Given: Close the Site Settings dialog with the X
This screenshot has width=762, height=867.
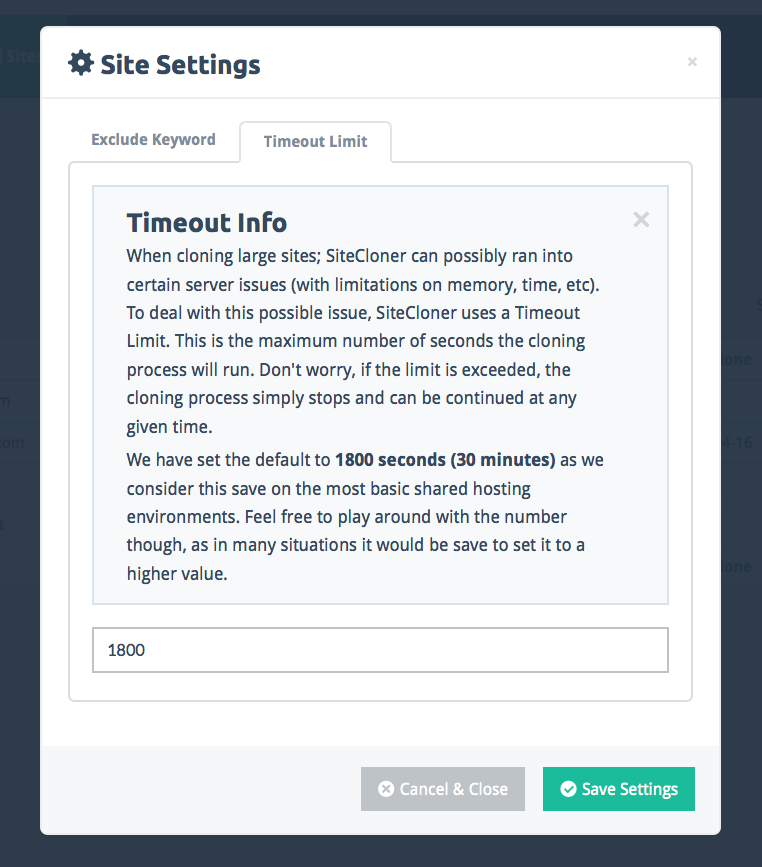Looking at the screenshot, I should point(692,61).
